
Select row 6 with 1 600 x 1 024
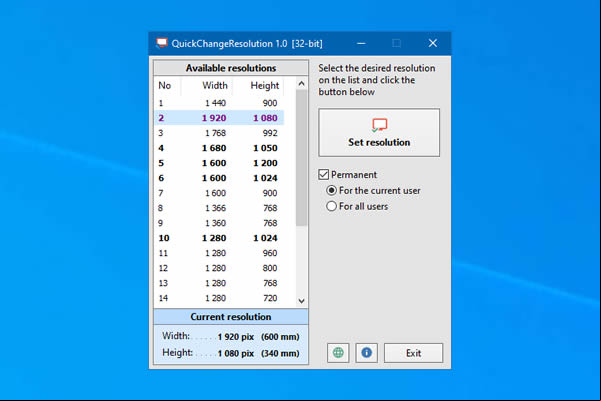[219, 178]
